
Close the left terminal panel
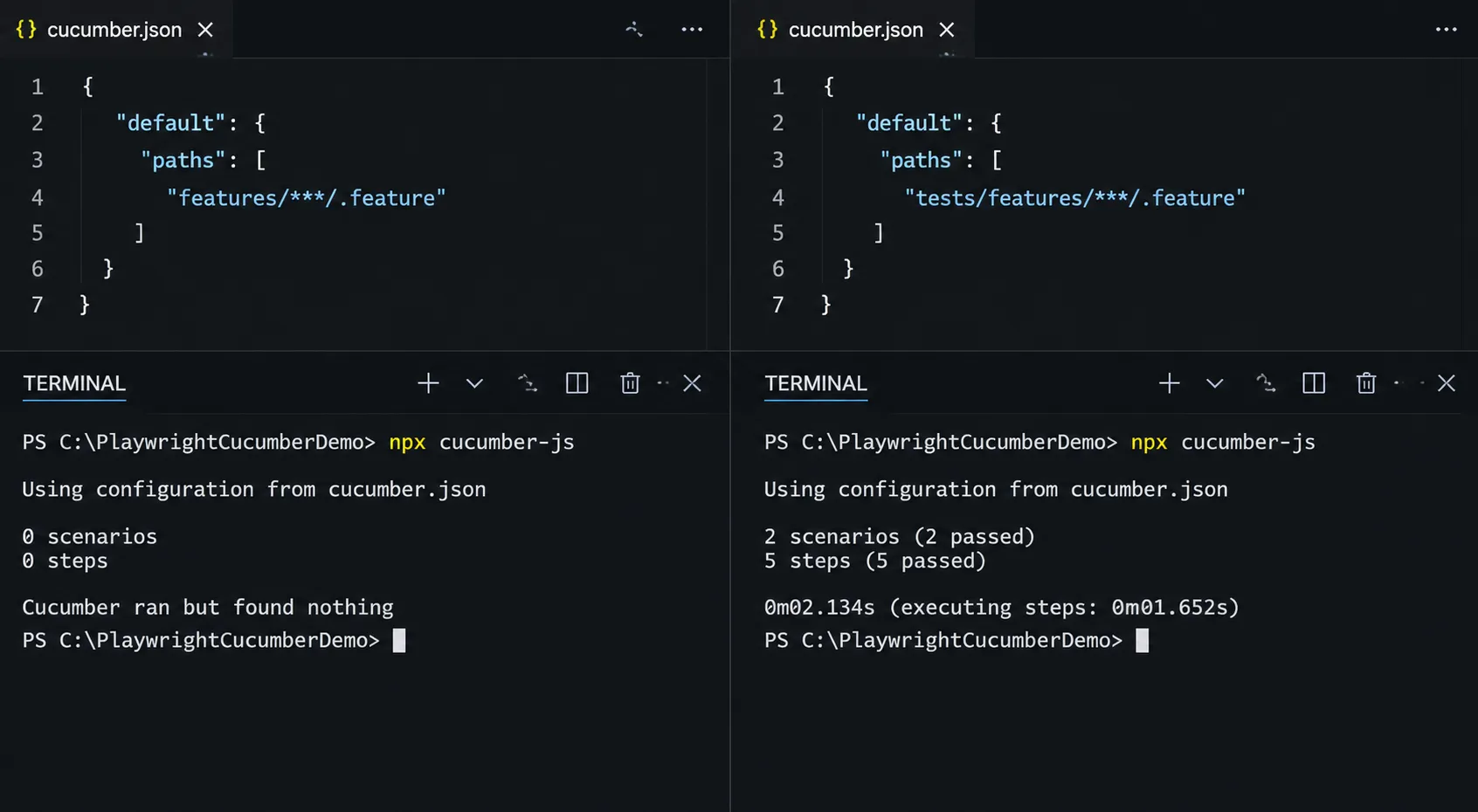coord(692,383)
